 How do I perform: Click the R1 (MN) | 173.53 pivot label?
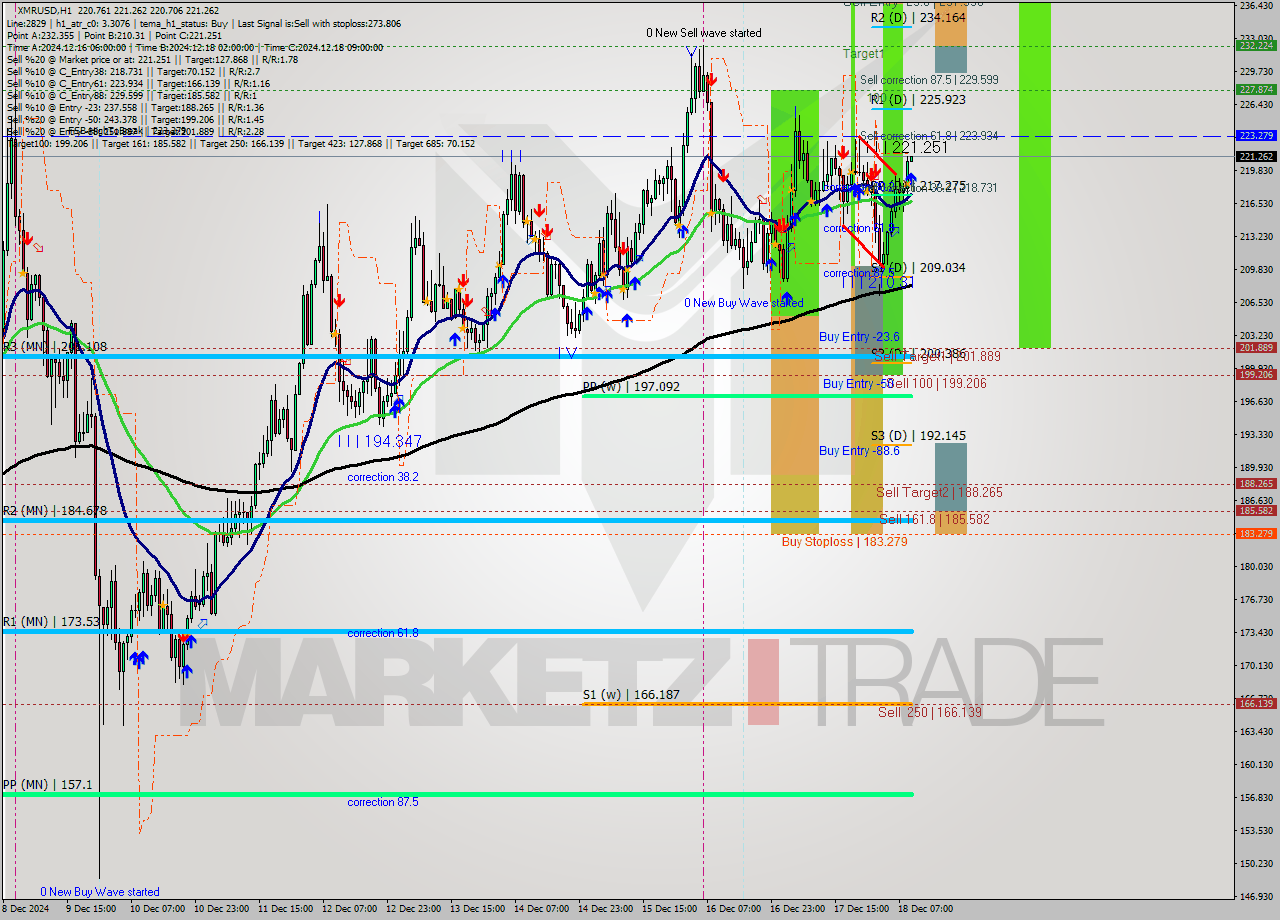point(51,622)
